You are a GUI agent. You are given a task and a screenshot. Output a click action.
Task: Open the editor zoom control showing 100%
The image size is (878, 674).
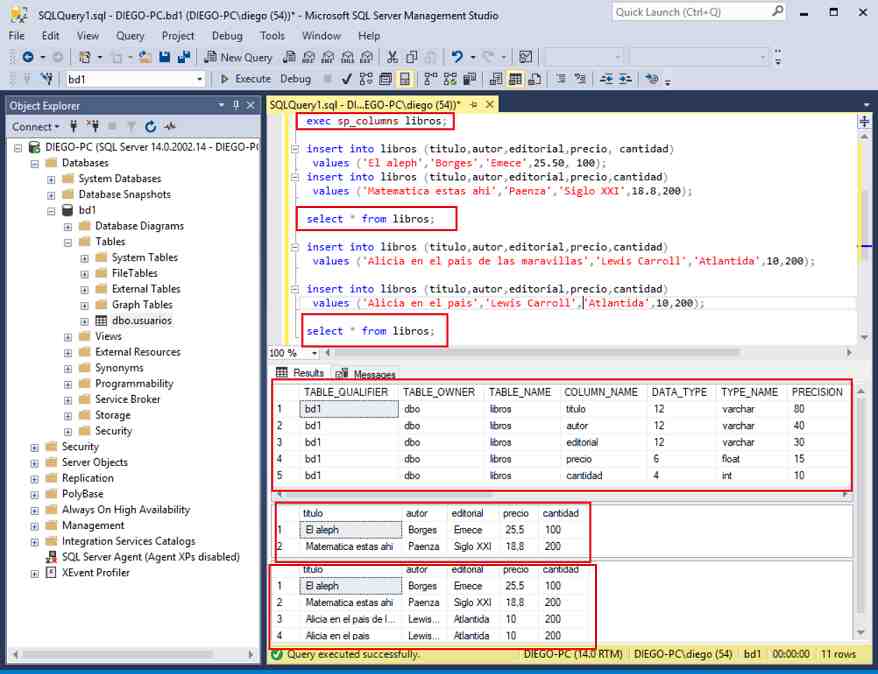(x=287, y=353)
